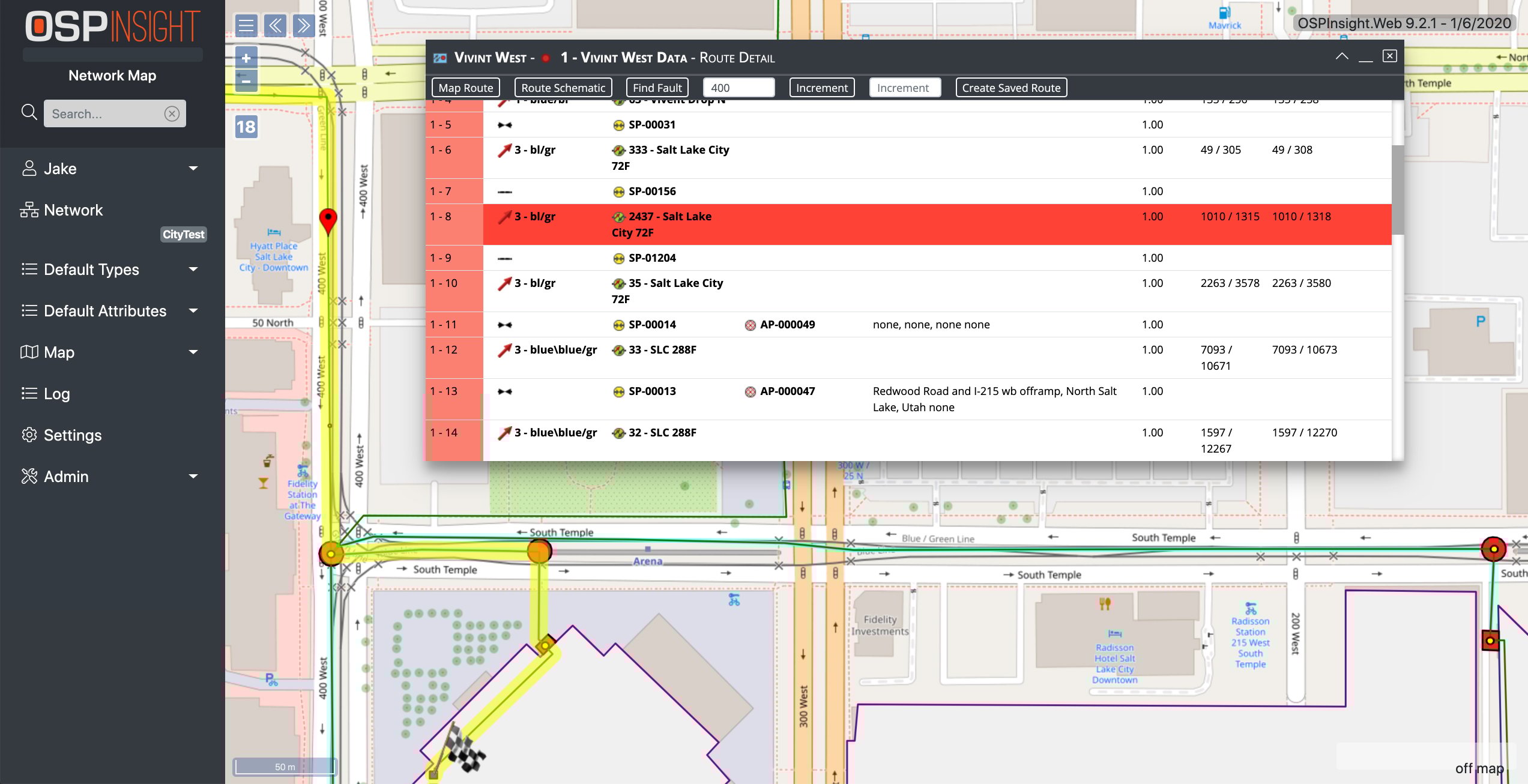Click the 50 m map scale bar
The height and width of the screenshot is (784, 1528).
(x=285, y=767)
